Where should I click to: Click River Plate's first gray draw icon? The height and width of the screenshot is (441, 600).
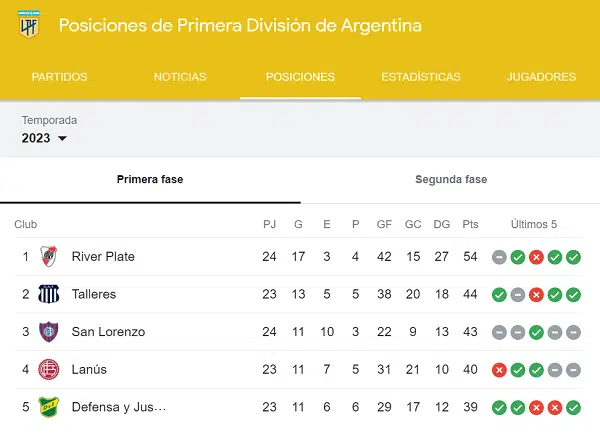(x=499, y=257)
